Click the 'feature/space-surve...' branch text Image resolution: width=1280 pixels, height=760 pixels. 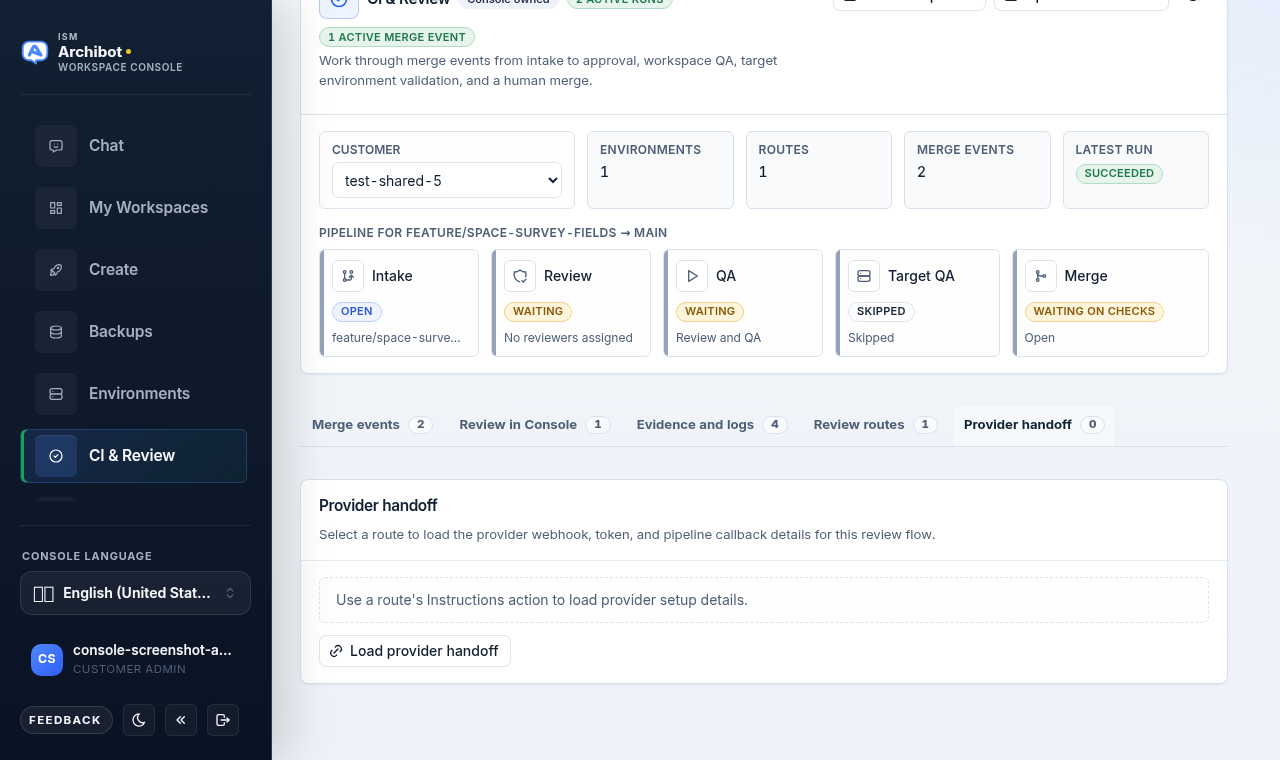pos(396,338)
